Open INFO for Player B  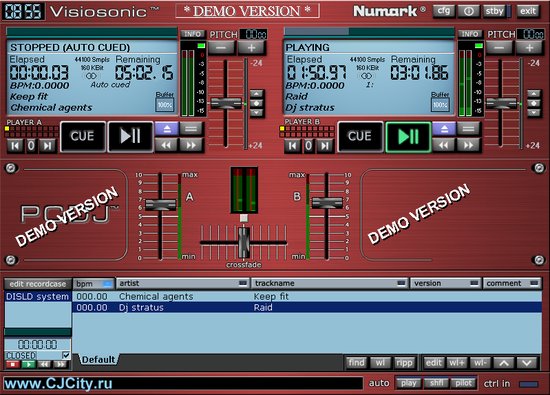click(470, 34)
